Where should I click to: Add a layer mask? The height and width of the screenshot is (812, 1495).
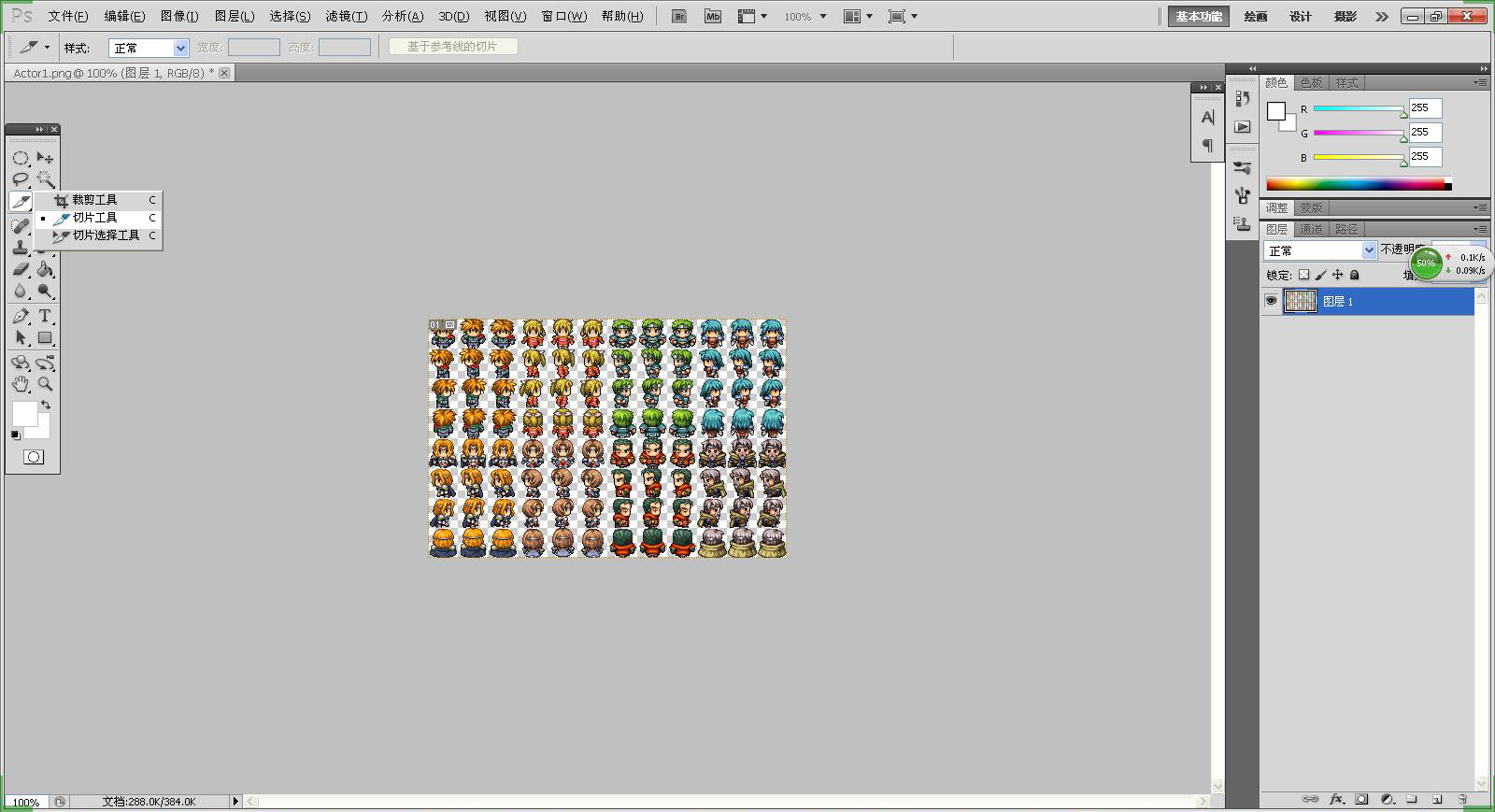click(x=1361, y=800)
